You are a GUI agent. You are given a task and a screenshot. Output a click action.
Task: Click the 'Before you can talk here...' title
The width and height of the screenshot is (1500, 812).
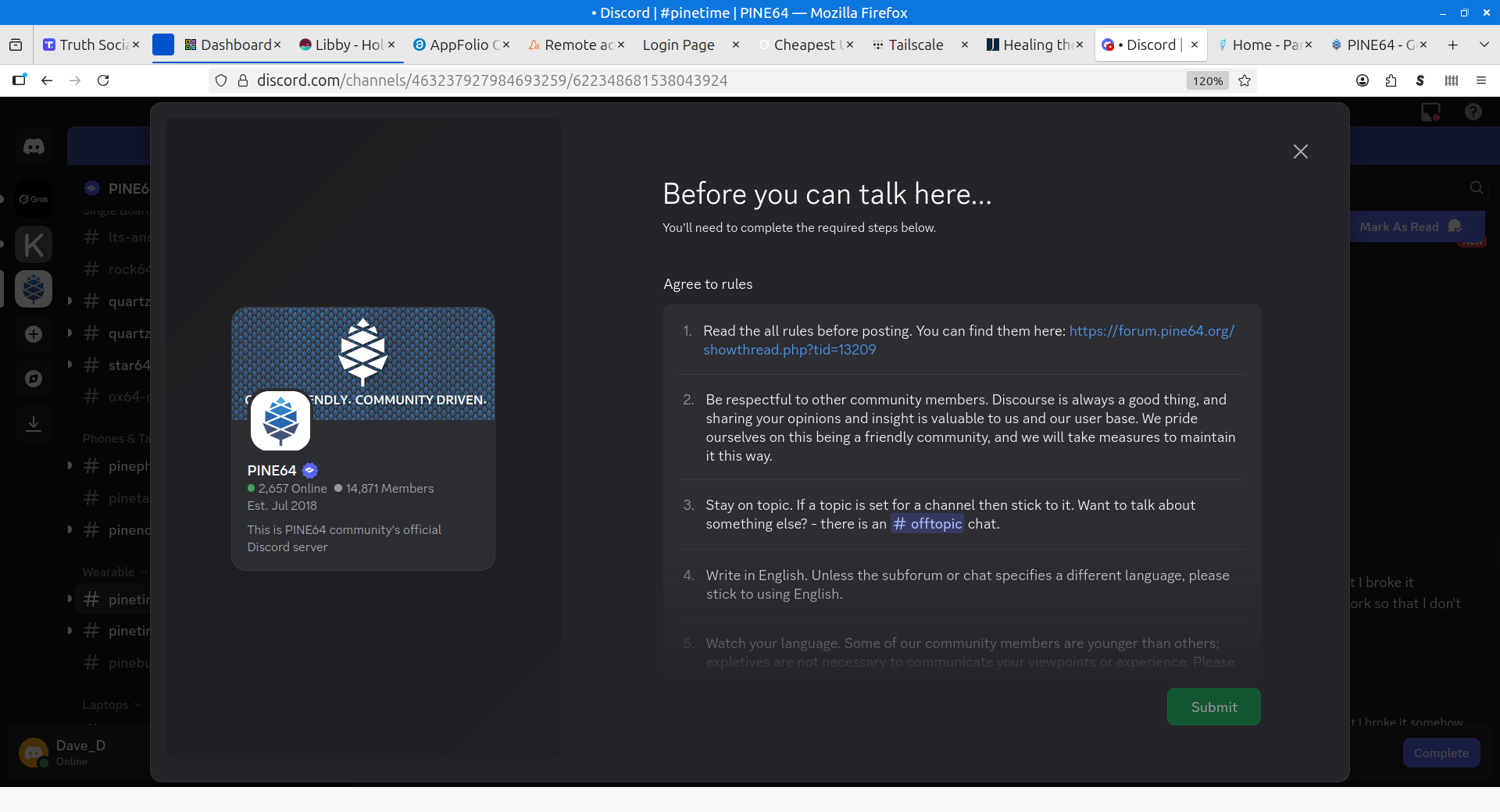click(x=827, y=194)
